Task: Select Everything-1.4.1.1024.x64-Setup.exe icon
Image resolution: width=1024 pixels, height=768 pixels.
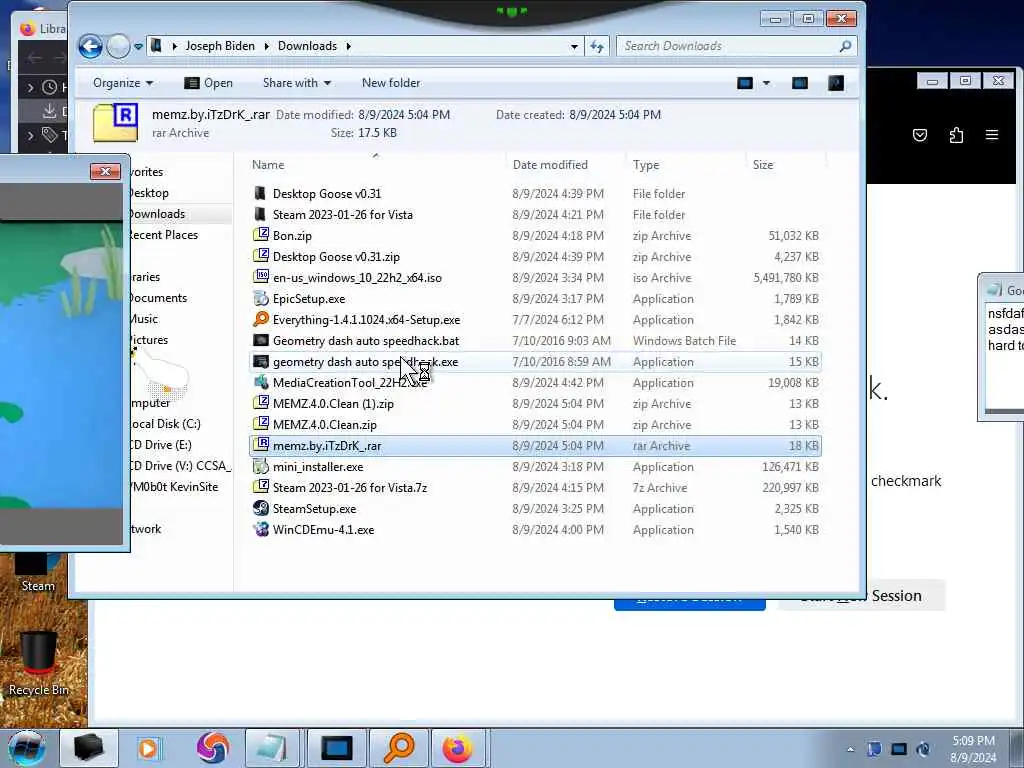Action: coord(261,319)
